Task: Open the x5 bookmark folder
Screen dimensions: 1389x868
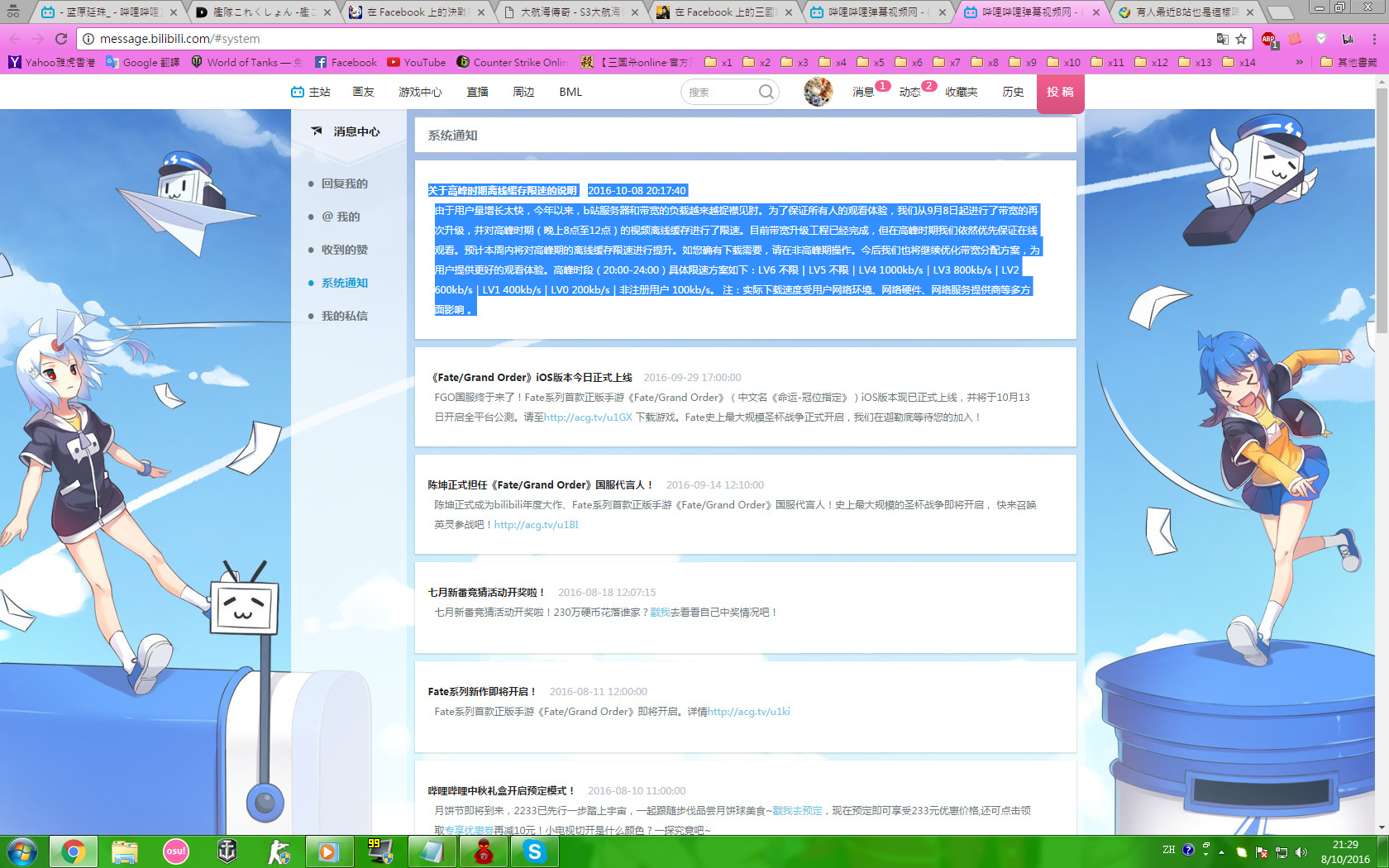Action: [x=871, y=62]
